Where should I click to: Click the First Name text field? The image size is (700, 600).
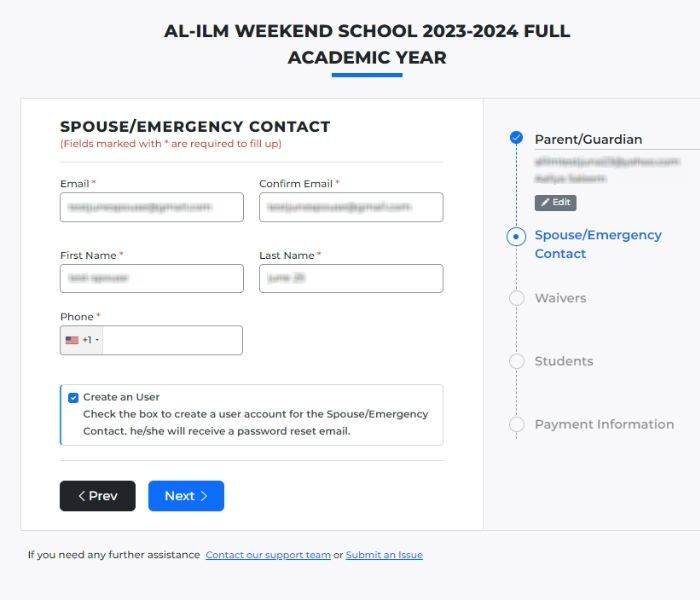point(151,278)
